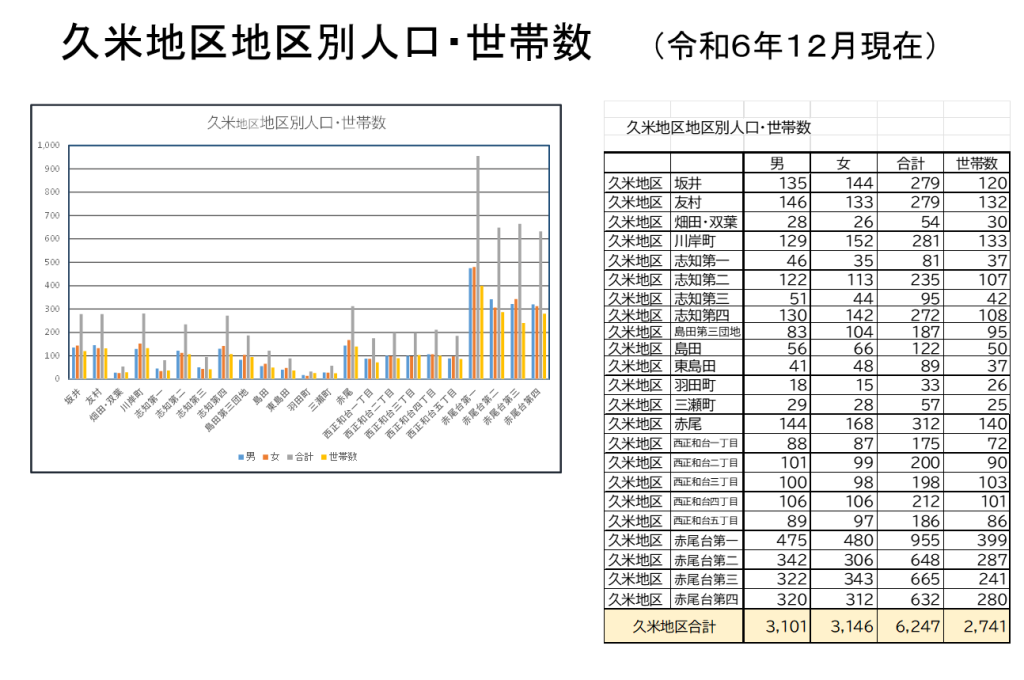Click the 坂井 category label on chart axis
Image resolution: width=1024 pixels, height=680 pixels.
pyautogui.click(x=70, y=395)
